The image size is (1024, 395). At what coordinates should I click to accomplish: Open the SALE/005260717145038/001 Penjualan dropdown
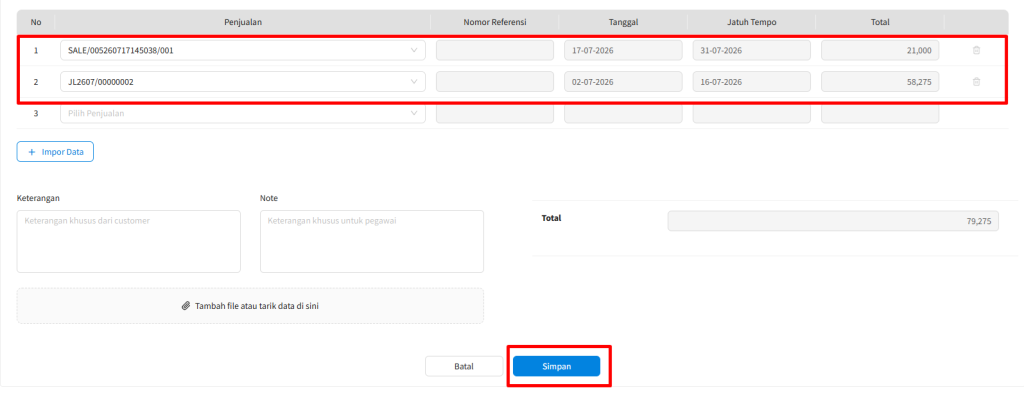click(x=243, y=50)
